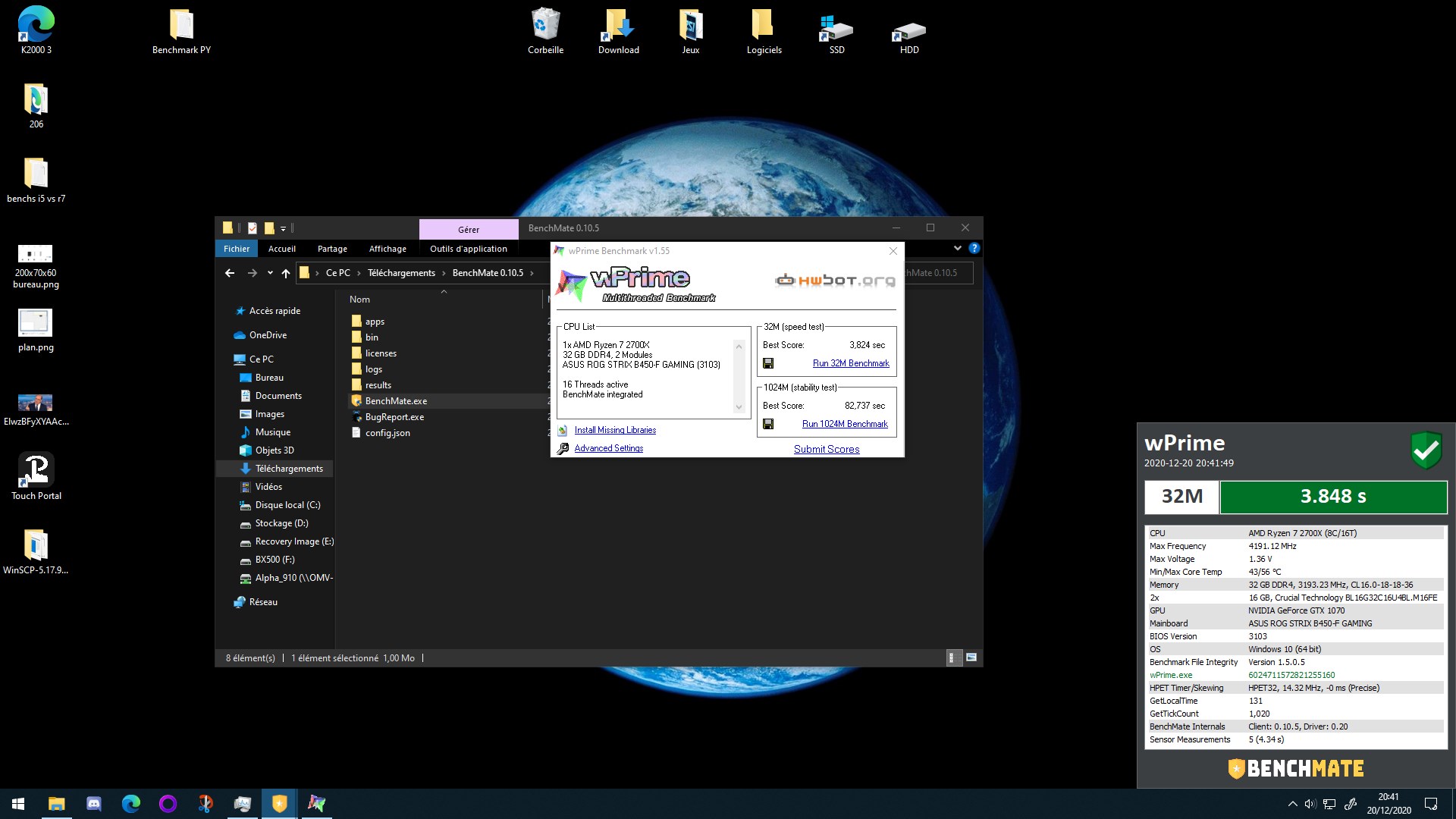
Task: Open recent locations dropdown arrow
Action: pos(270,273)
